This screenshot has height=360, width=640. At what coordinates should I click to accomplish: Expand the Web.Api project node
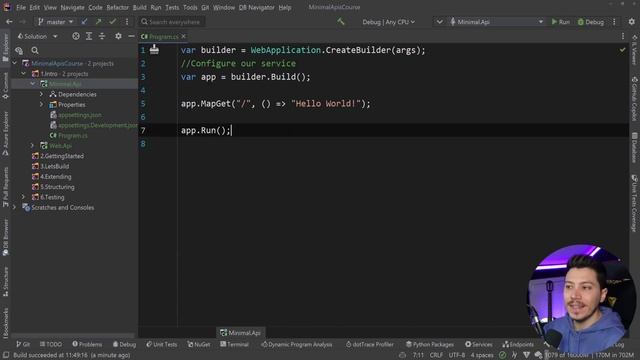pyautogui.click(x=33, y=145)
